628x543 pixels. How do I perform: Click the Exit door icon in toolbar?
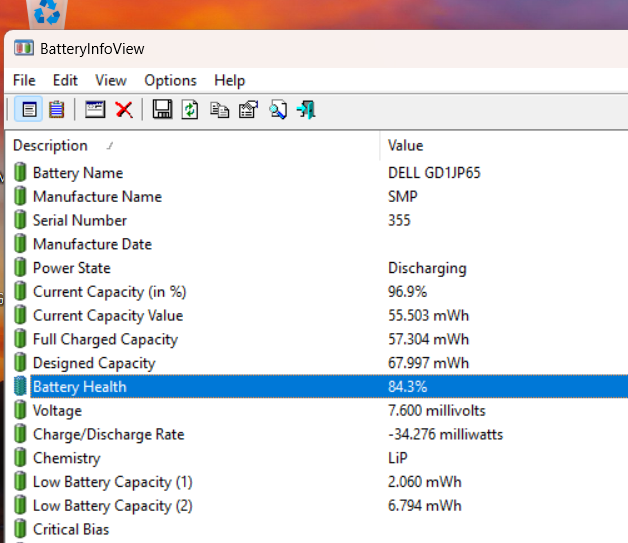[306, 110]
